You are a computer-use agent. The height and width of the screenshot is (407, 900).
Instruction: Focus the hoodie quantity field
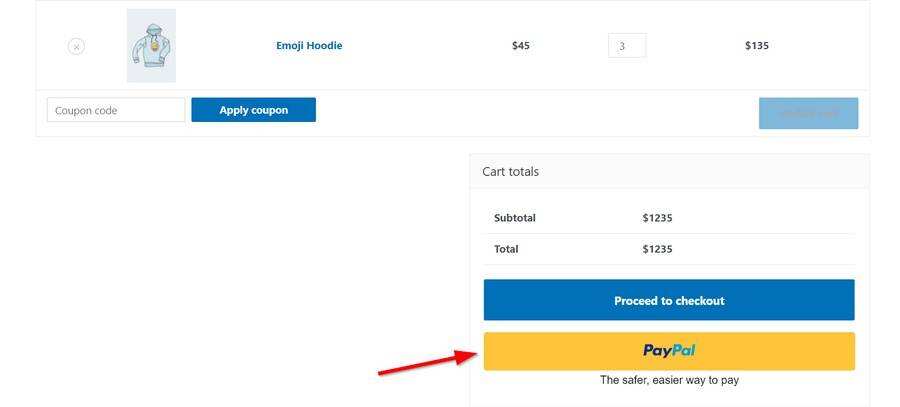tap(627, 46)
